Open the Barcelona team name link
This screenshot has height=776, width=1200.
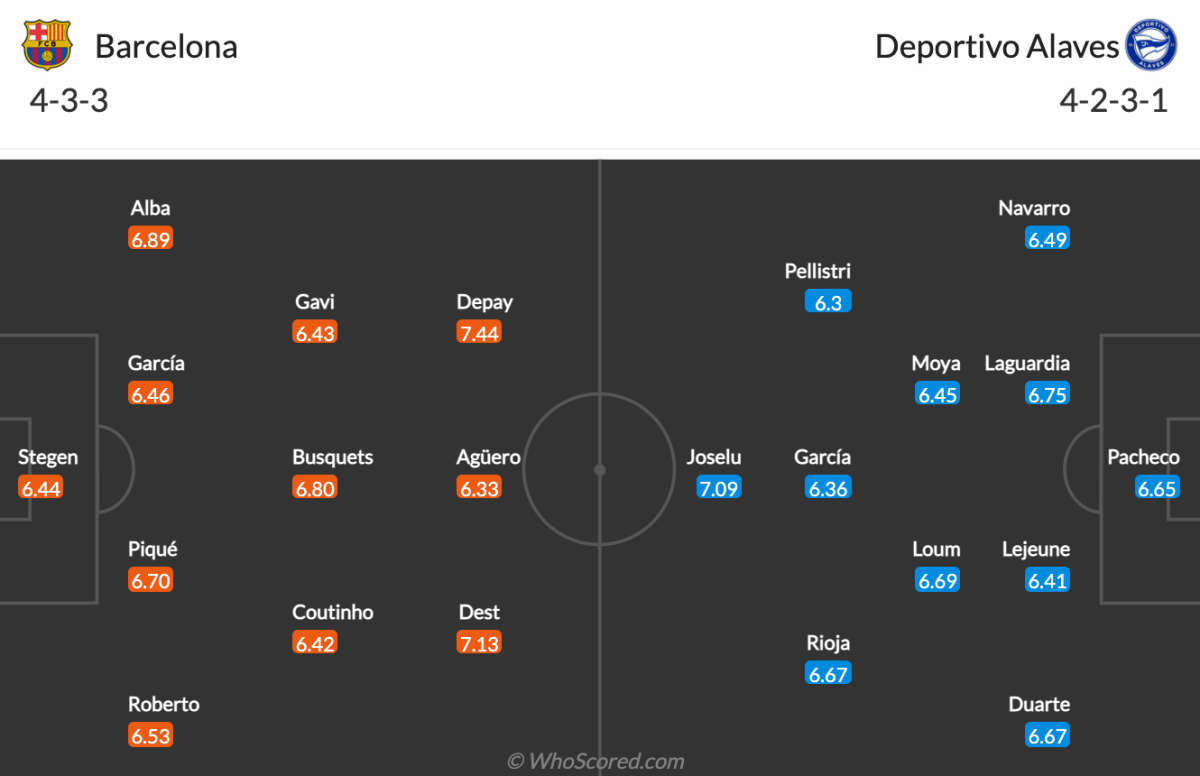tap(166, 47)
